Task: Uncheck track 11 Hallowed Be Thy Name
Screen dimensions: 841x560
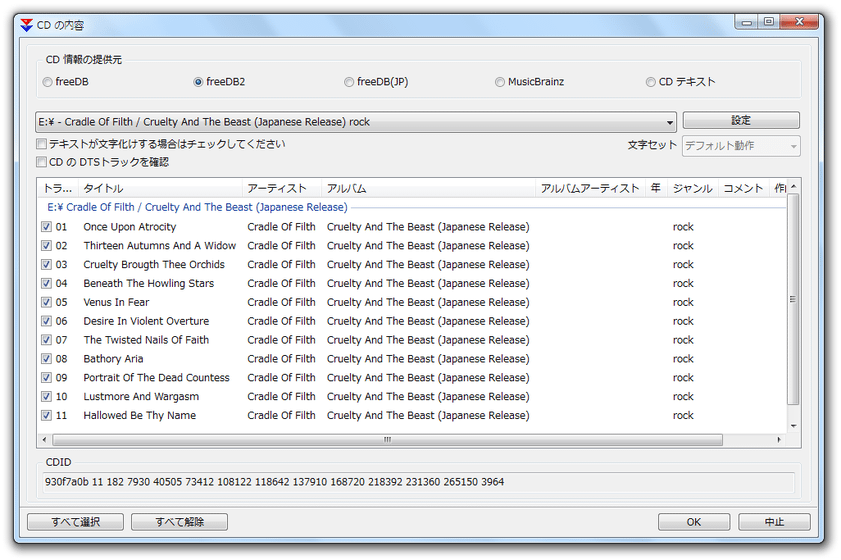Action: [x=47, y=415]
